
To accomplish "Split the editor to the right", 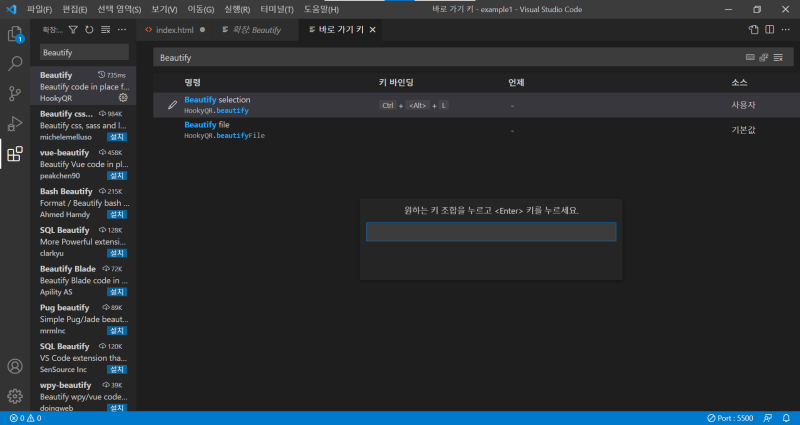I will pos(769,30).
